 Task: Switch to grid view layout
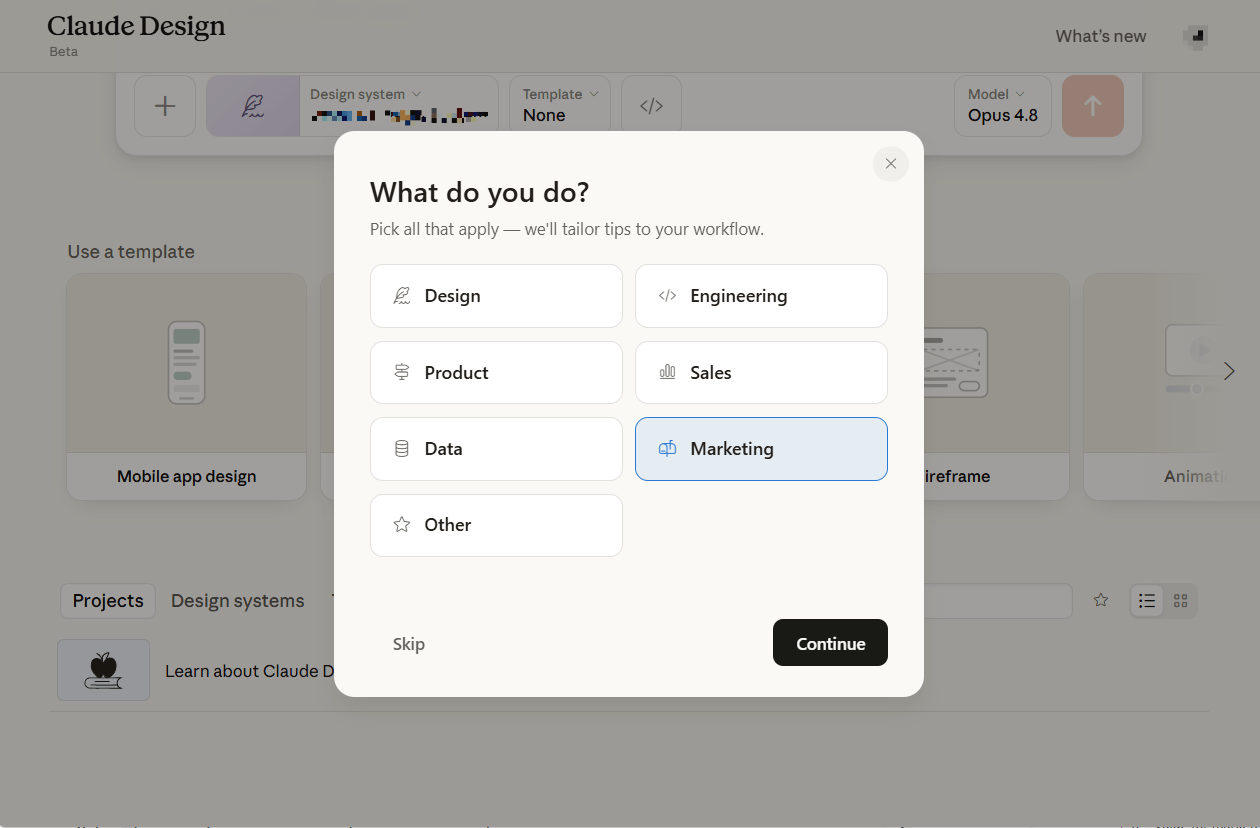tap(1181, 601)
